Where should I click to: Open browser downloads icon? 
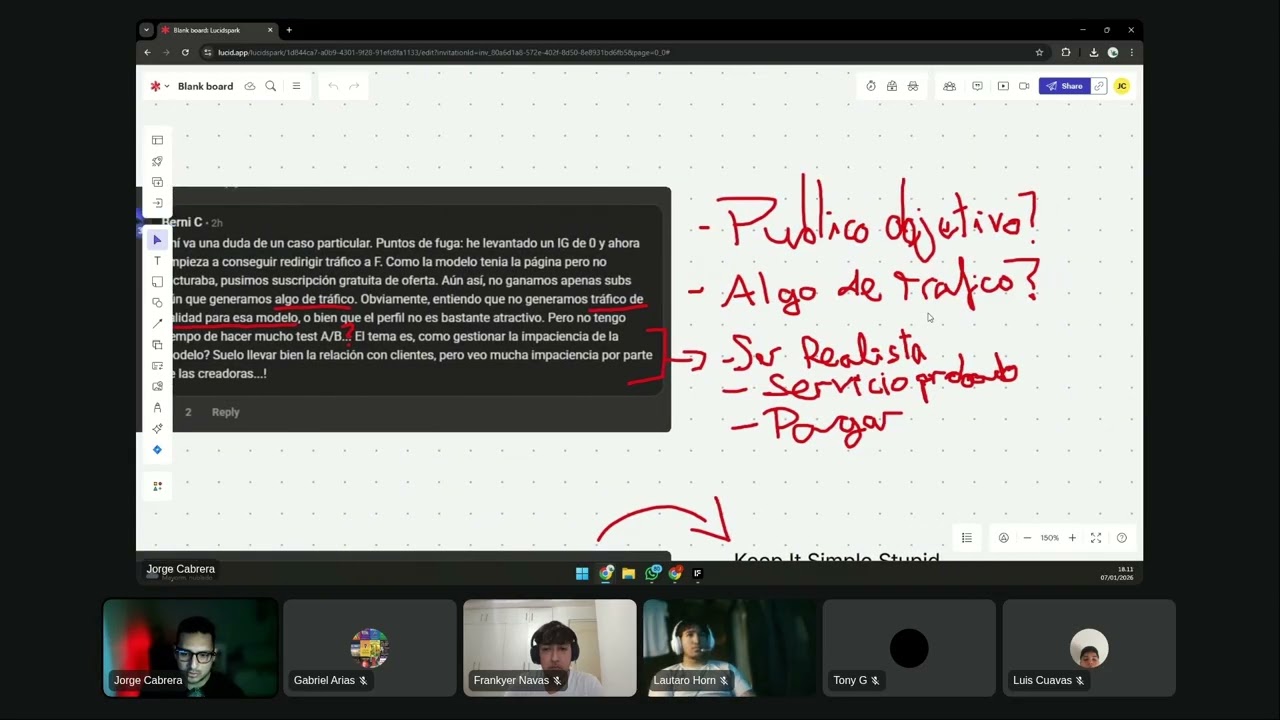[x=1094, y=52]
